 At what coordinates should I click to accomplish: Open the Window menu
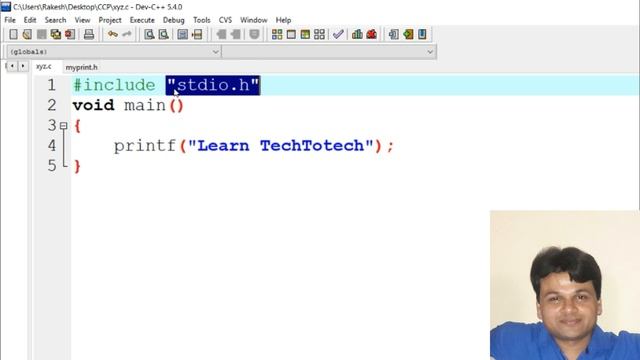click(253, 20)
